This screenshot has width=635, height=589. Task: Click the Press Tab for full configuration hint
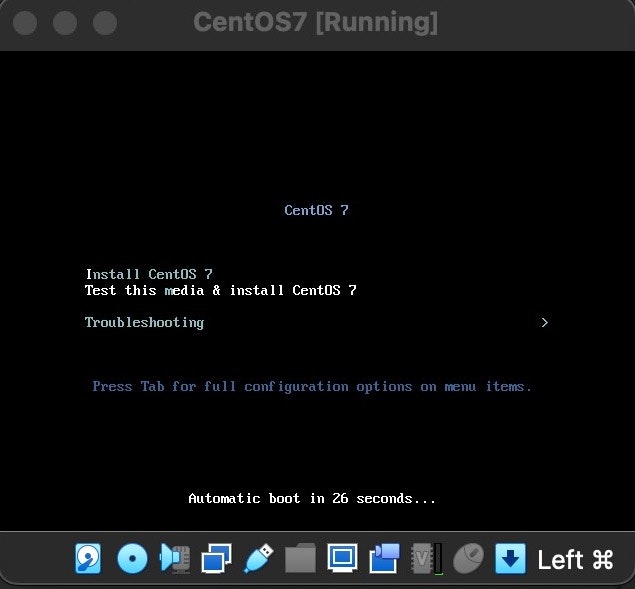point(312,386)
